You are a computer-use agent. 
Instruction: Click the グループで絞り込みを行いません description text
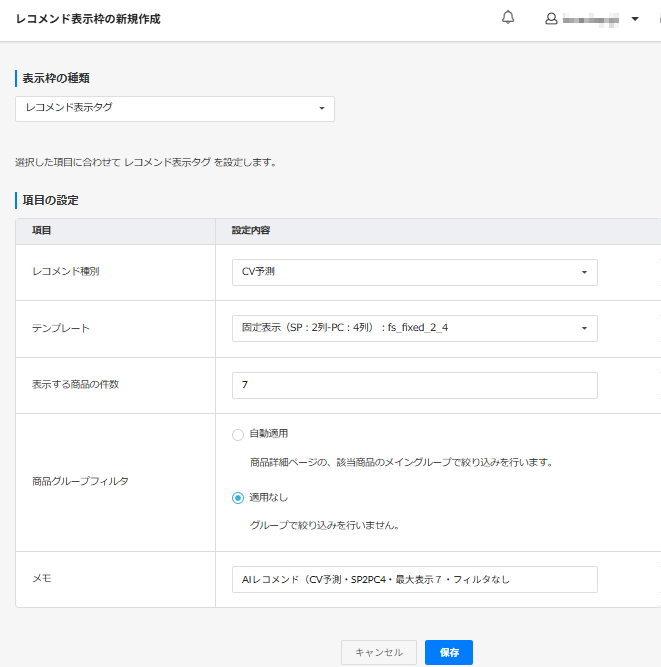point(325,525)
